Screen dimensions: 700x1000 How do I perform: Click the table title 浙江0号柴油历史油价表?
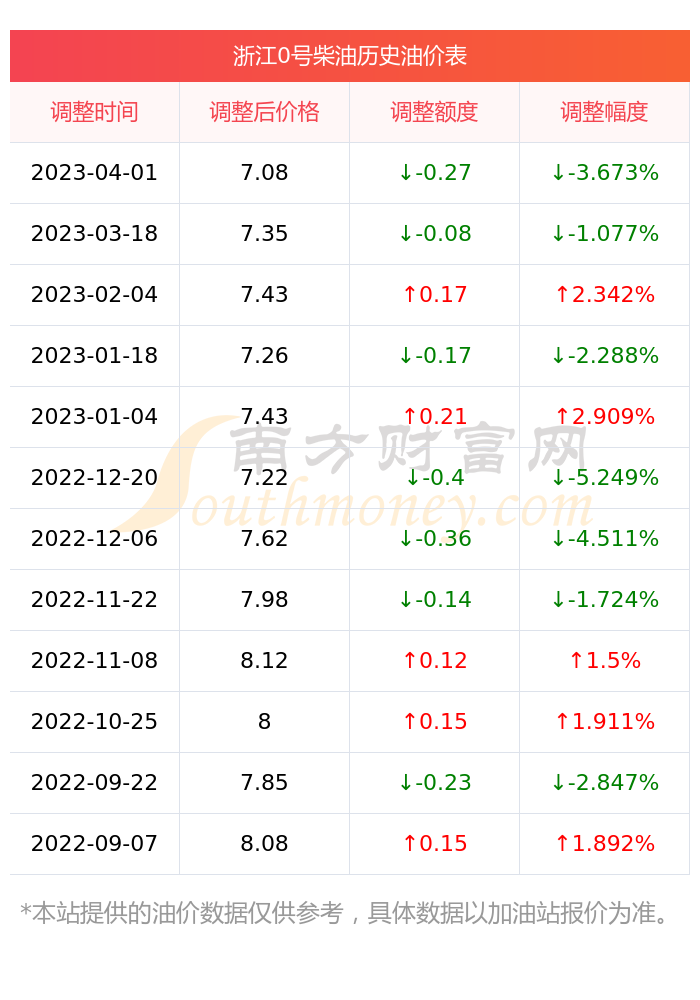pyautogui.click(x=349, y=56)
